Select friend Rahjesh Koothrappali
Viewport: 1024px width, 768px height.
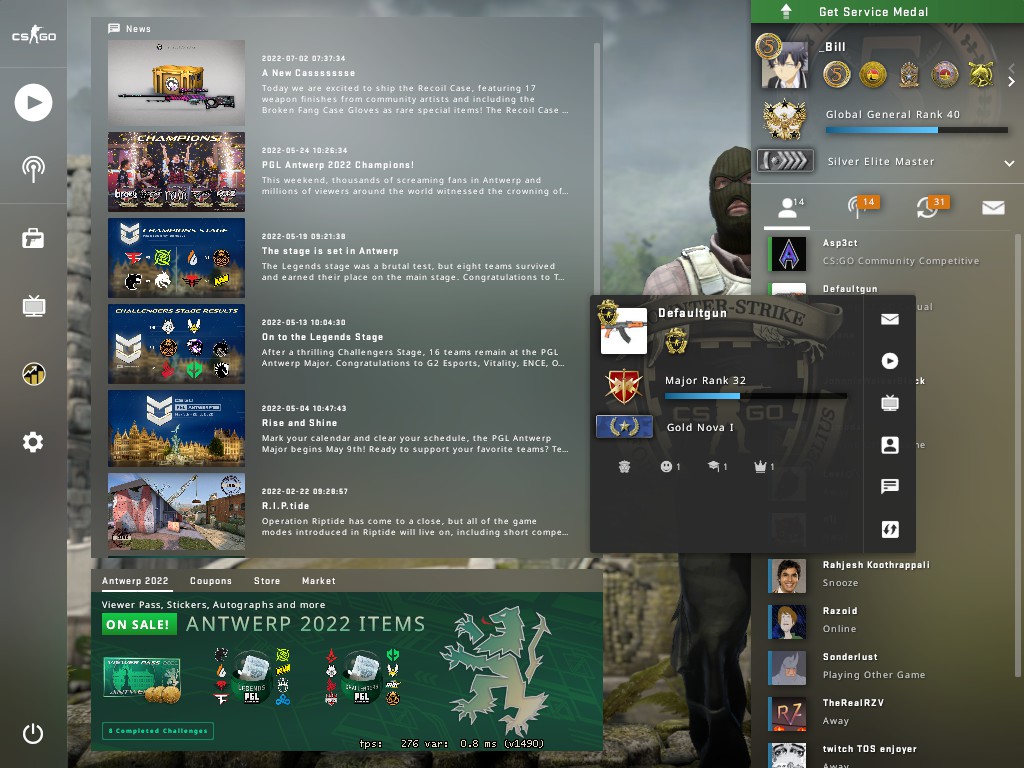(888, 575)
